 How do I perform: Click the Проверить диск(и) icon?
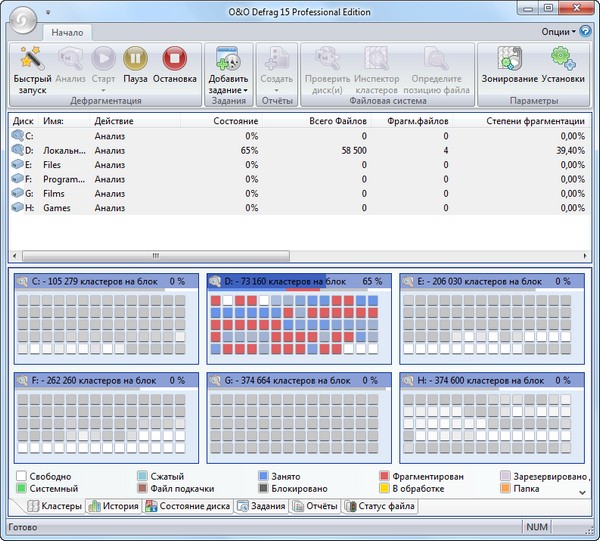tap(325, 60)
